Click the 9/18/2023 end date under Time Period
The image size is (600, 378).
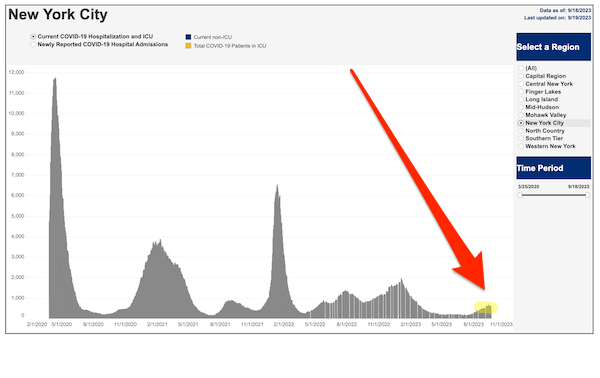click(579, 187)
